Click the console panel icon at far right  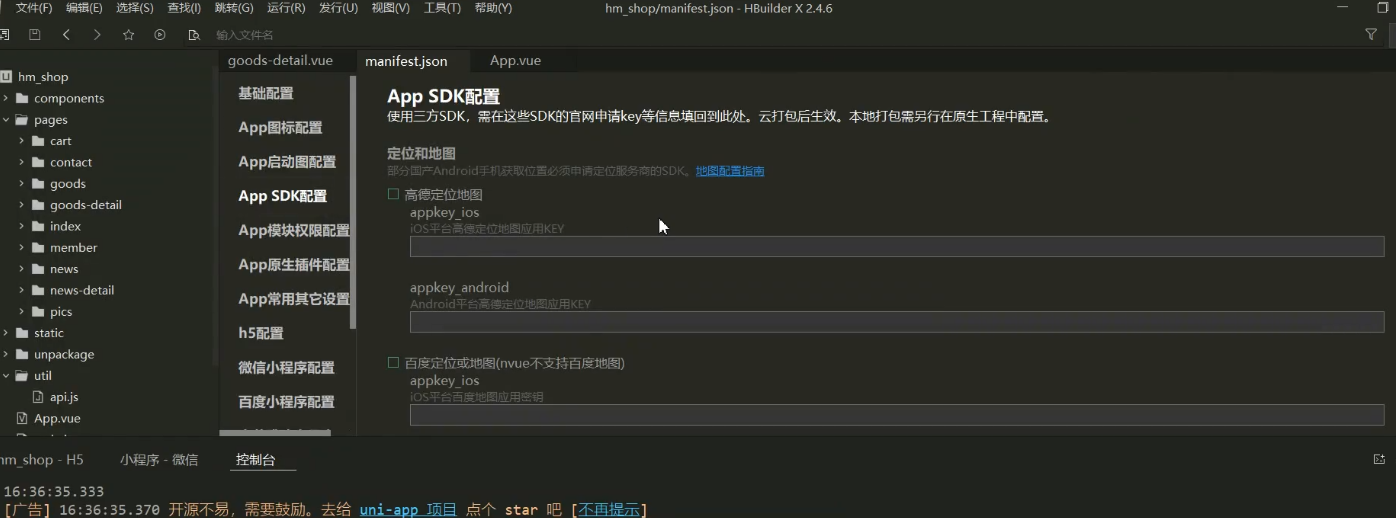[x=1379, y=459]
